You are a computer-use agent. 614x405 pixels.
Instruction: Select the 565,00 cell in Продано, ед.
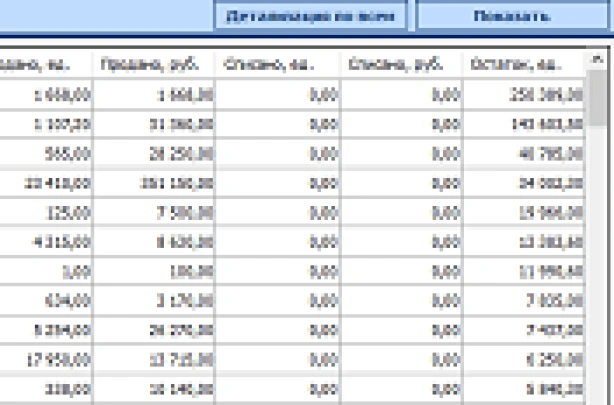pos(47,154)
